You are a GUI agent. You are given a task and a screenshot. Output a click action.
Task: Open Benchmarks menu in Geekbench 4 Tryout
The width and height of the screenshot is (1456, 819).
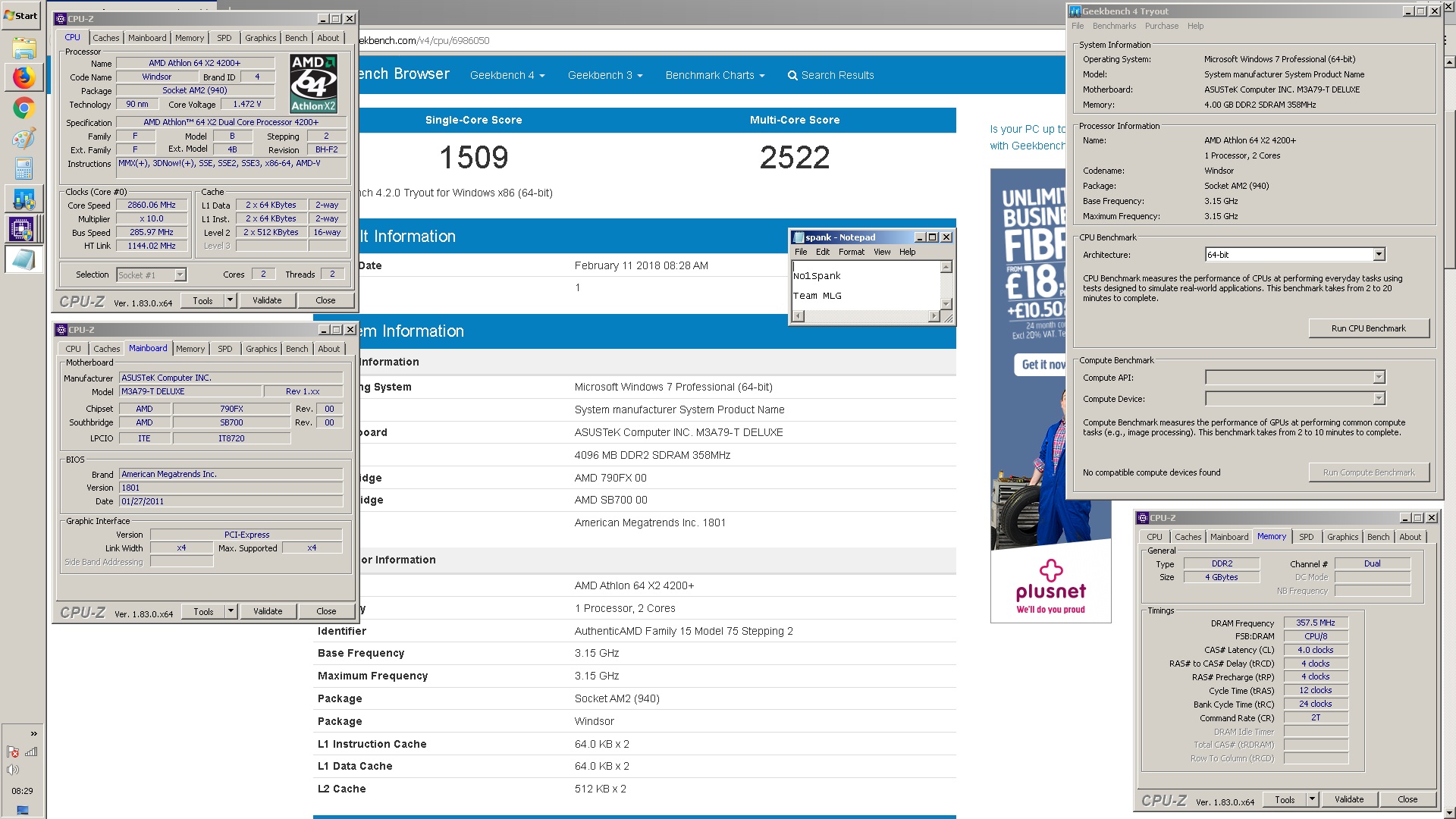(x=1114, y=26)
